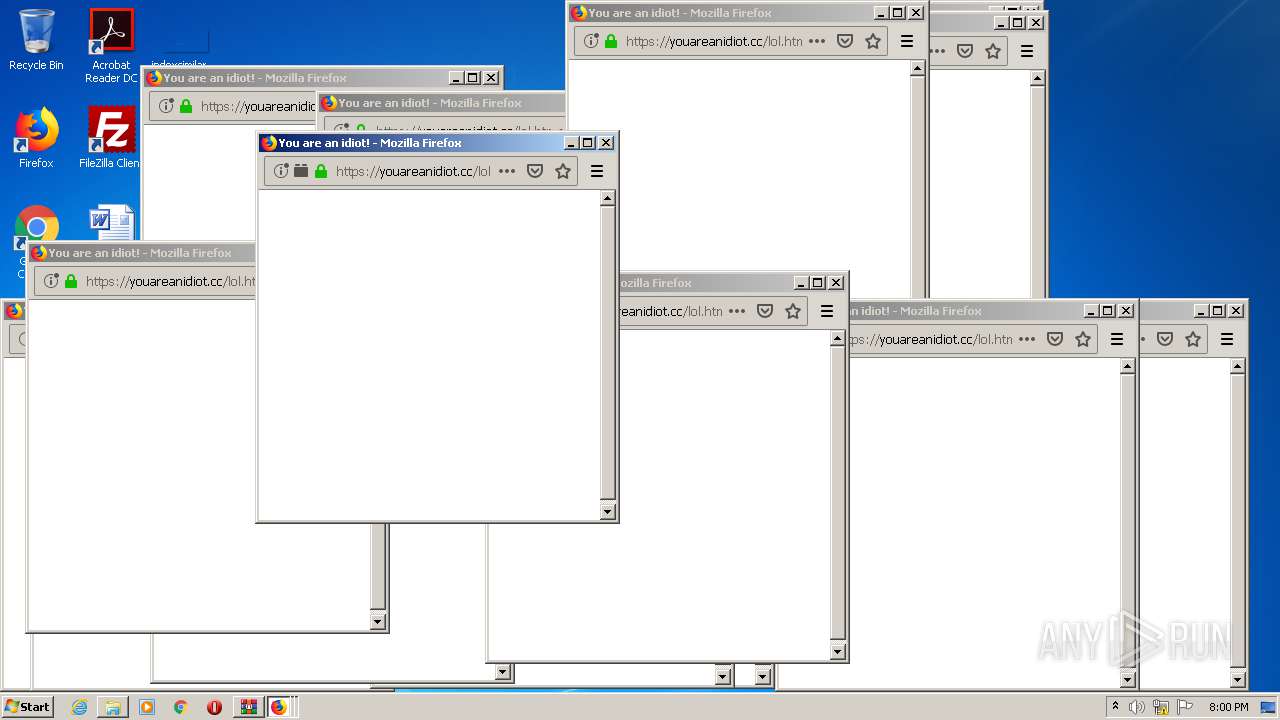Click scroll-down arrow in the lower-middle Firefox window
Screen dimensions: 1280x720
point(837,651)
